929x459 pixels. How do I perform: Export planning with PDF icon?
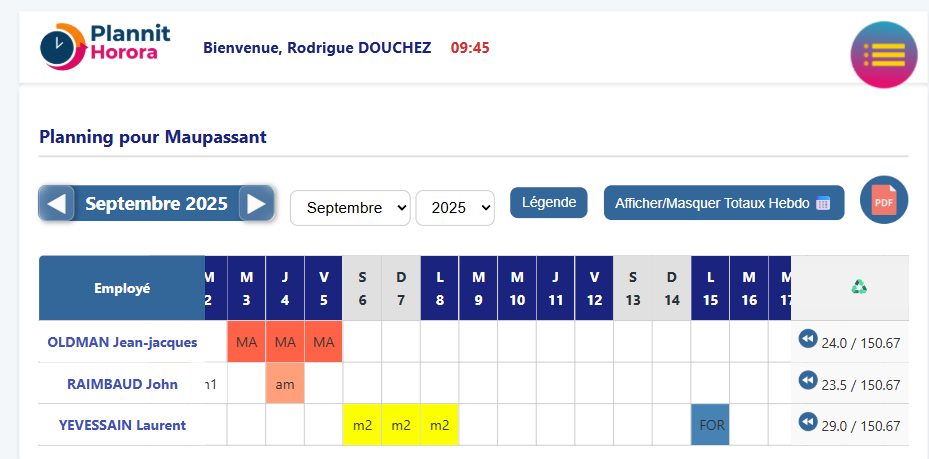click(883, 200)
